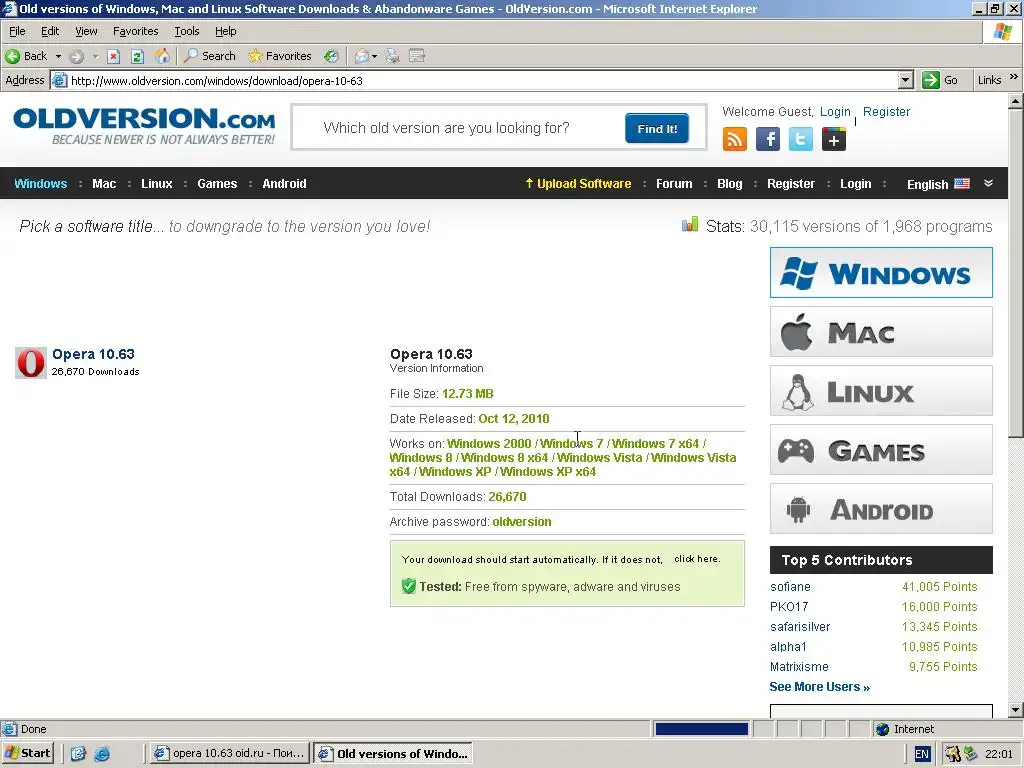Open the Tools menu
Screen dimensions: 1024x768
tap(187, 31)
